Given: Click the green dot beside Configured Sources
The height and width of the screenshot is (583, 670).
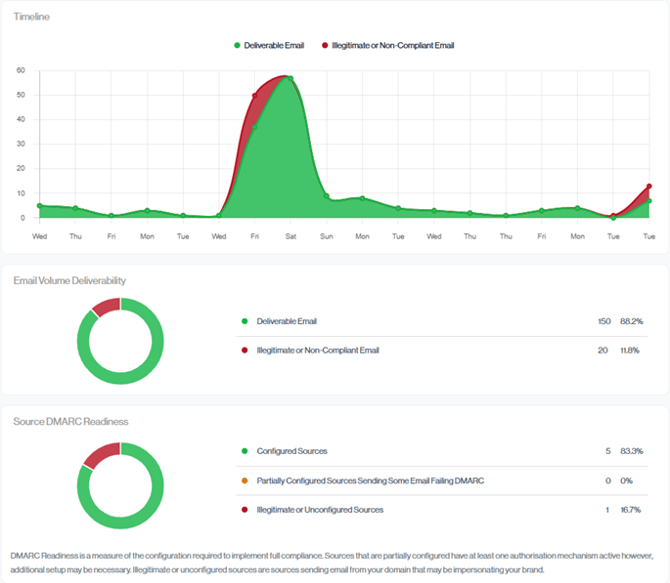Looking at the screenshot, I should click(x=243, y=452).
